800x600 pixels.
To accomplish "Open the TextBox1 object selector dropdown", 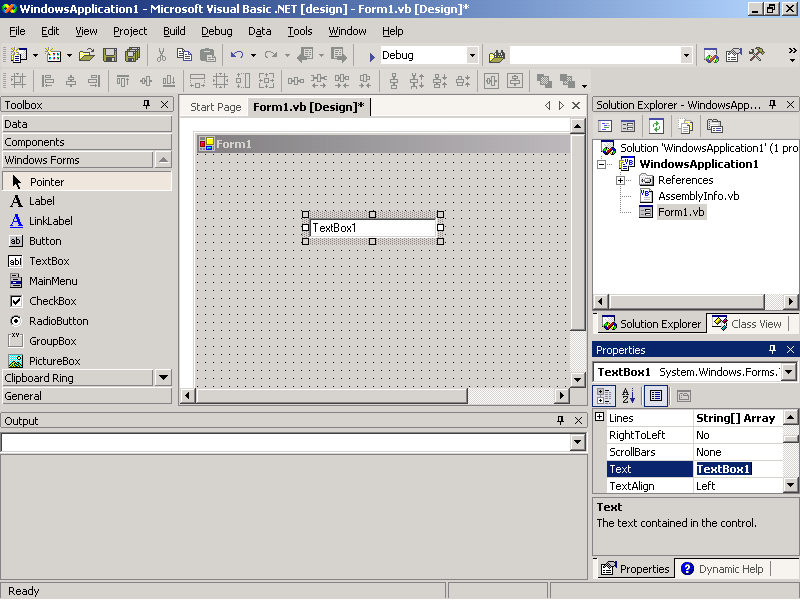I will 789,372.
